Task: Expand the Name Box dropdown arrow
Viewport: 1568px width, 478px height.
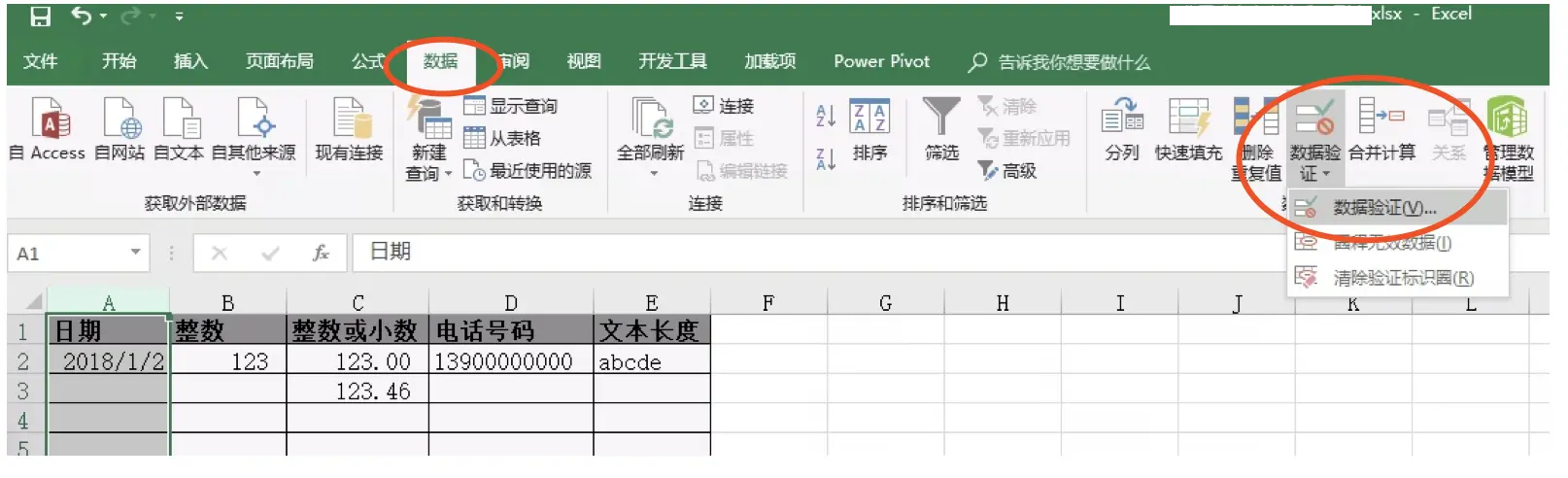Action: 136,253
